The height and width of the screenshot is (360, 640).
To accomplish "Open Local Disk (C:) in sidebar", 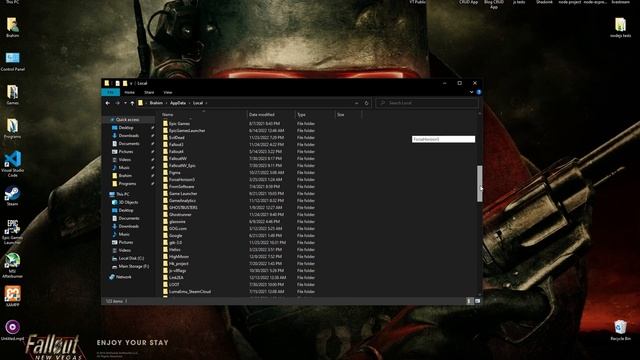I will point(127,258).
